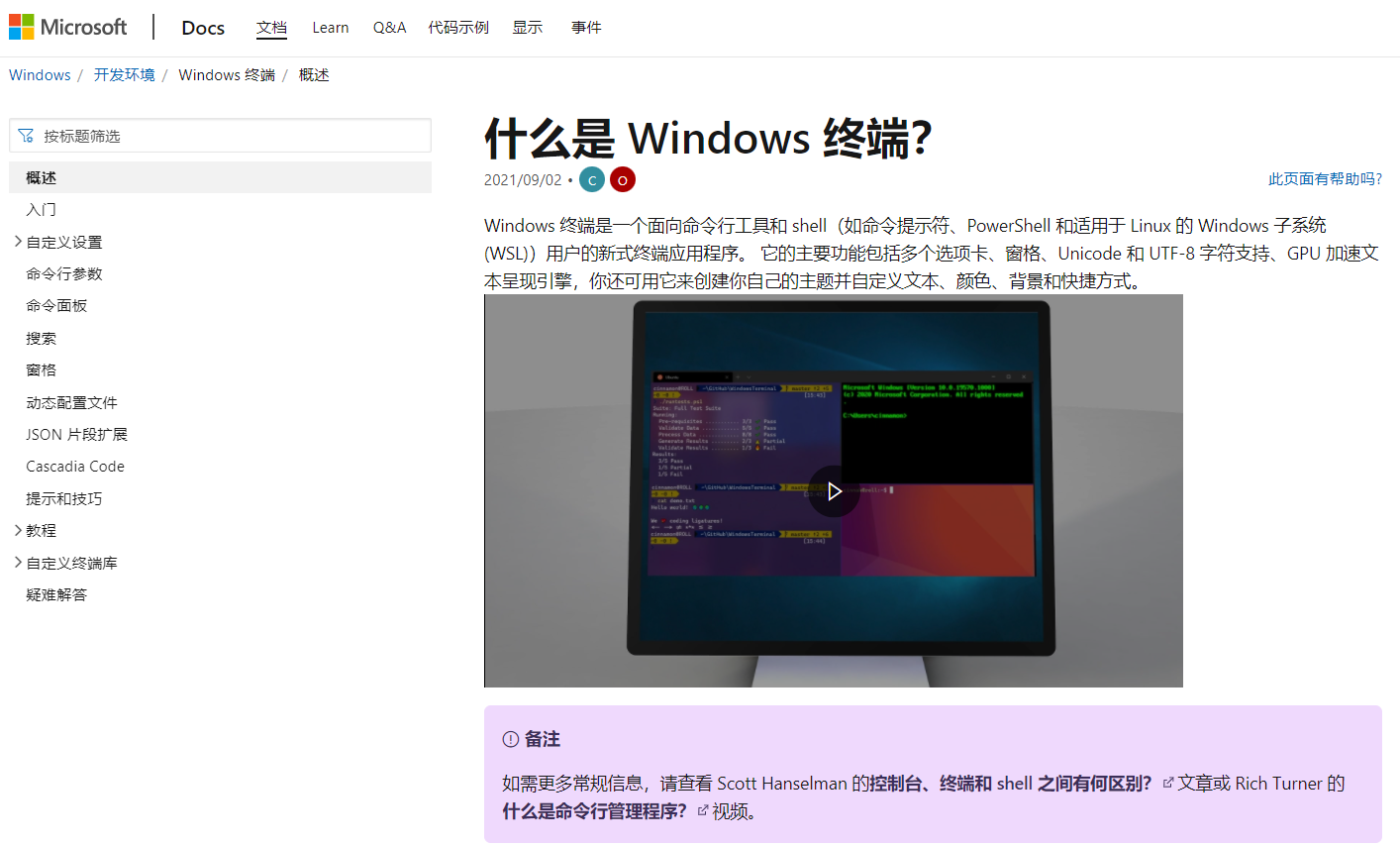The width and height of the screenshot is (1400, 846).
Task: Expand the 教程 chevron
Action: tap(18, 531)
